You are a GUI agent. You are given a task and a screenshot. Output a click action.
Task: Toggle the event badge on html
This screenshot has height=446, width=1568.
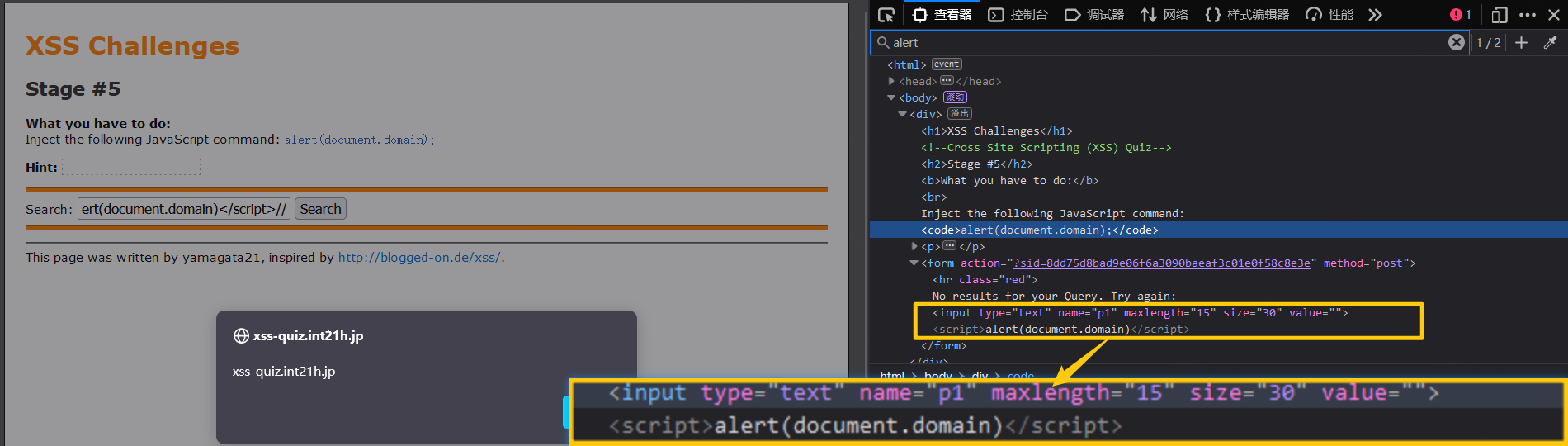click(x=947, y=64)
